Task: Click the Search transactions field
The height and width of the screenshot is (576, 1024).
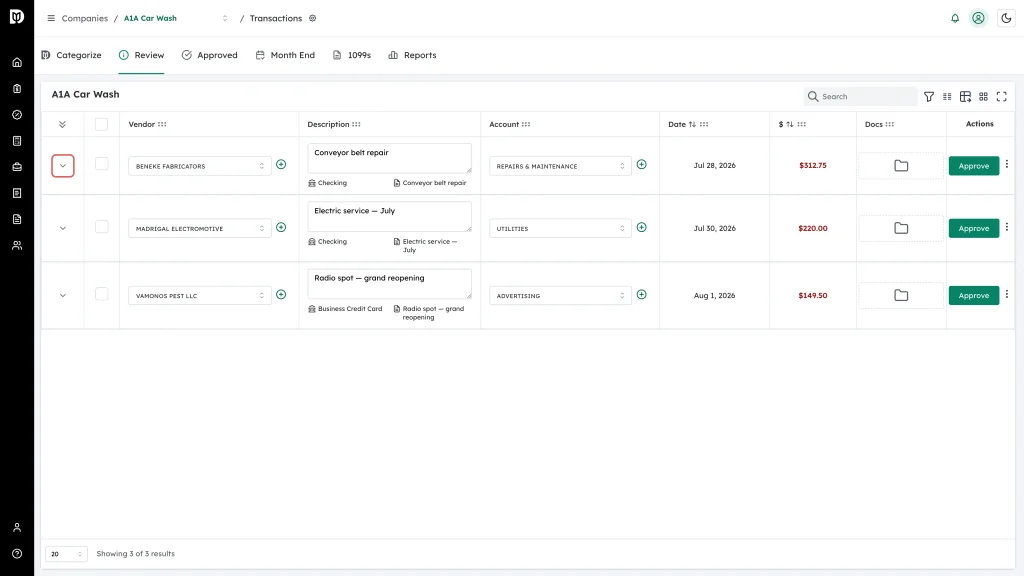Action: (861, 97)
